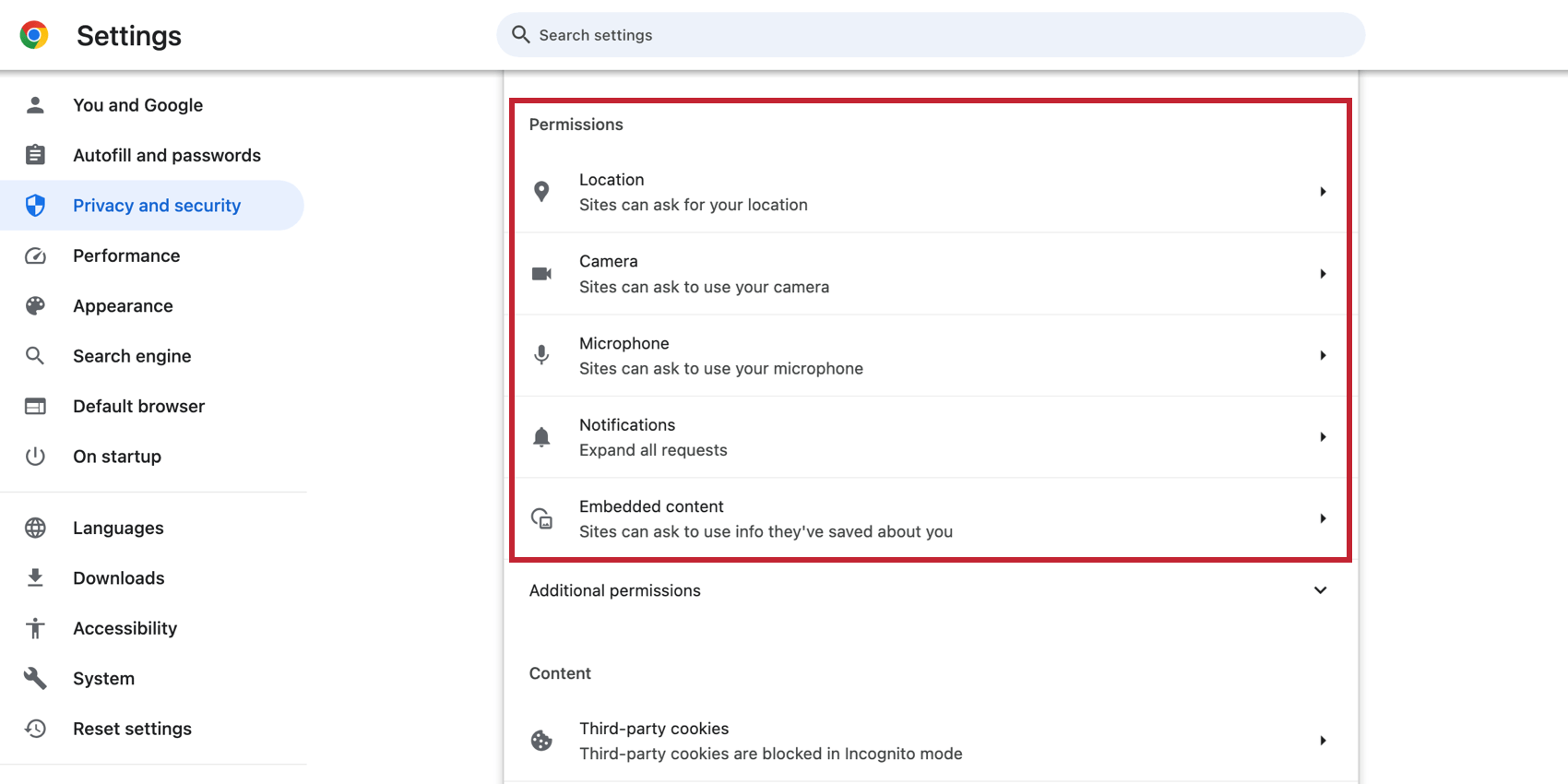
Task: Expand Location settings via its arrow
Action: [x=1323, y=191]
